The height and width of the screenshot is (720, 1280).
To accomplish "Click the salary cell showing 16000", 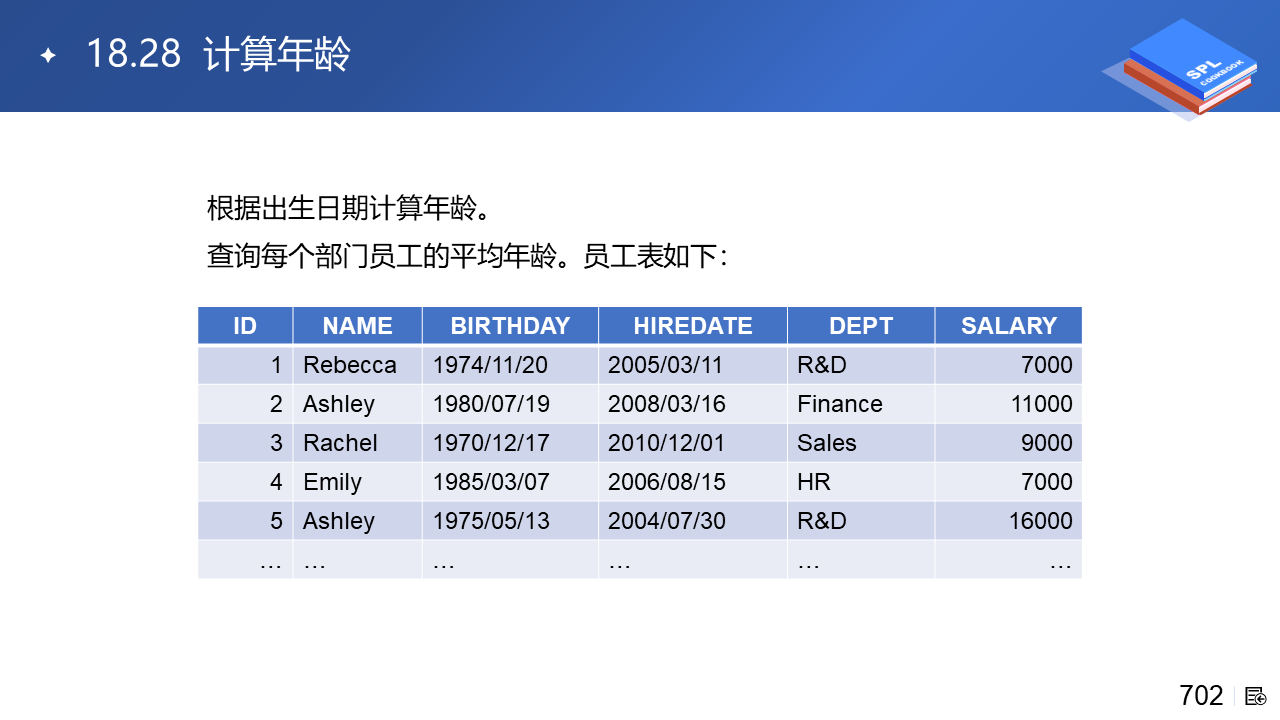I will [1040, 521].
